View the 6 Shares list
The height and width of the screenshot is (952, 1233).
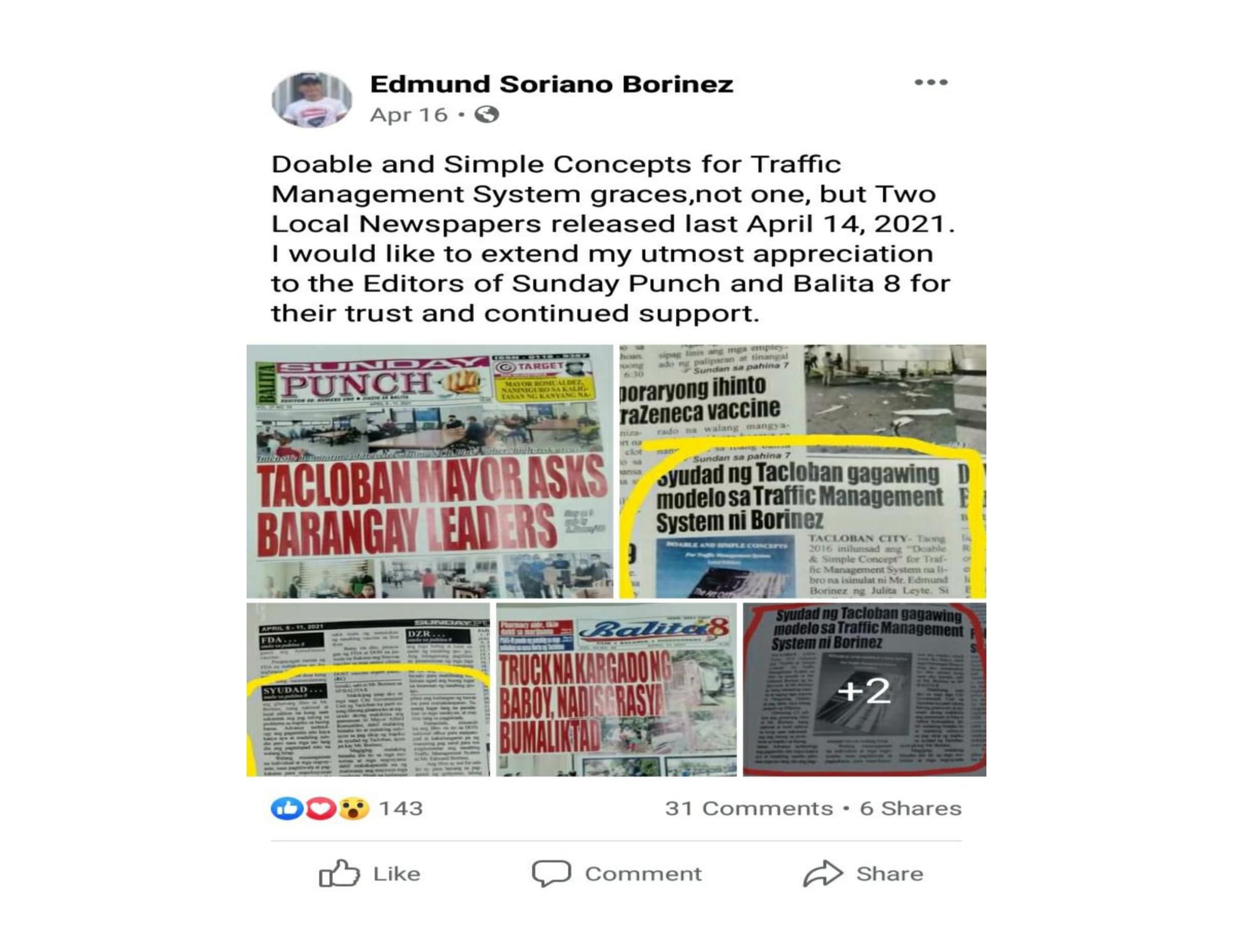point(911,808)
